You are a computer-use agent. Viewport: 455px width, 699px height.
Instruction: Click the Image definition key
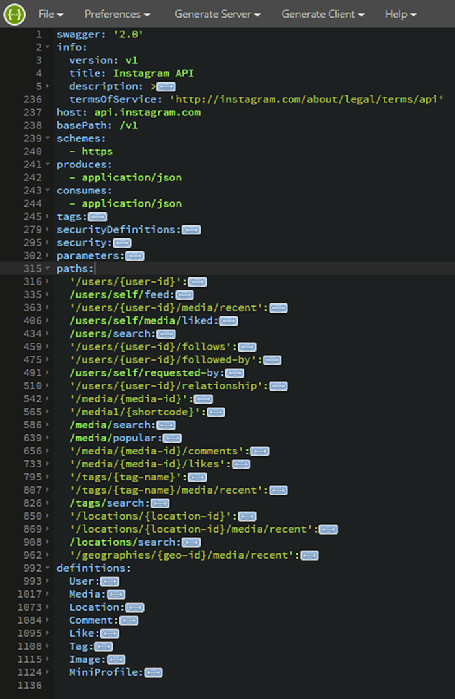coord(87,659)
